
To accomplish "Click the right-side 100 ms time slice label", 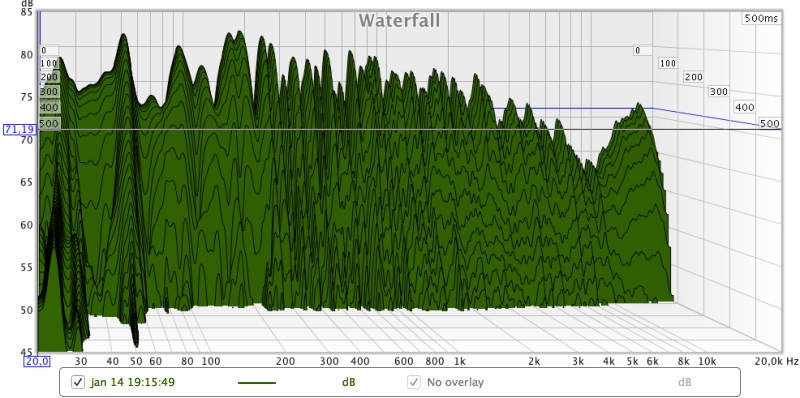I will pos(667,63).
